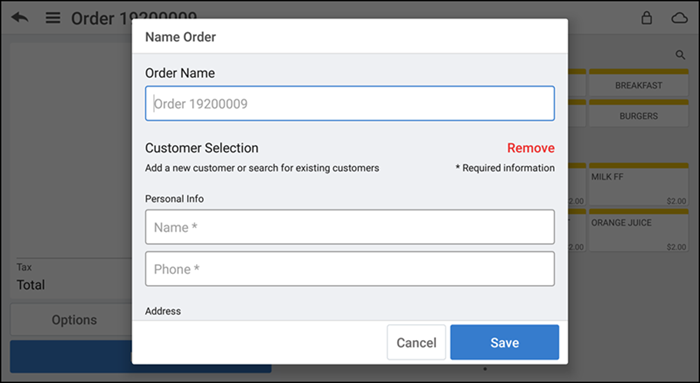Cancel the Name Order dialog
Image resolution: width=700 pixels, height=383 pixels.
pyautogui.click(x=416, y=342)
